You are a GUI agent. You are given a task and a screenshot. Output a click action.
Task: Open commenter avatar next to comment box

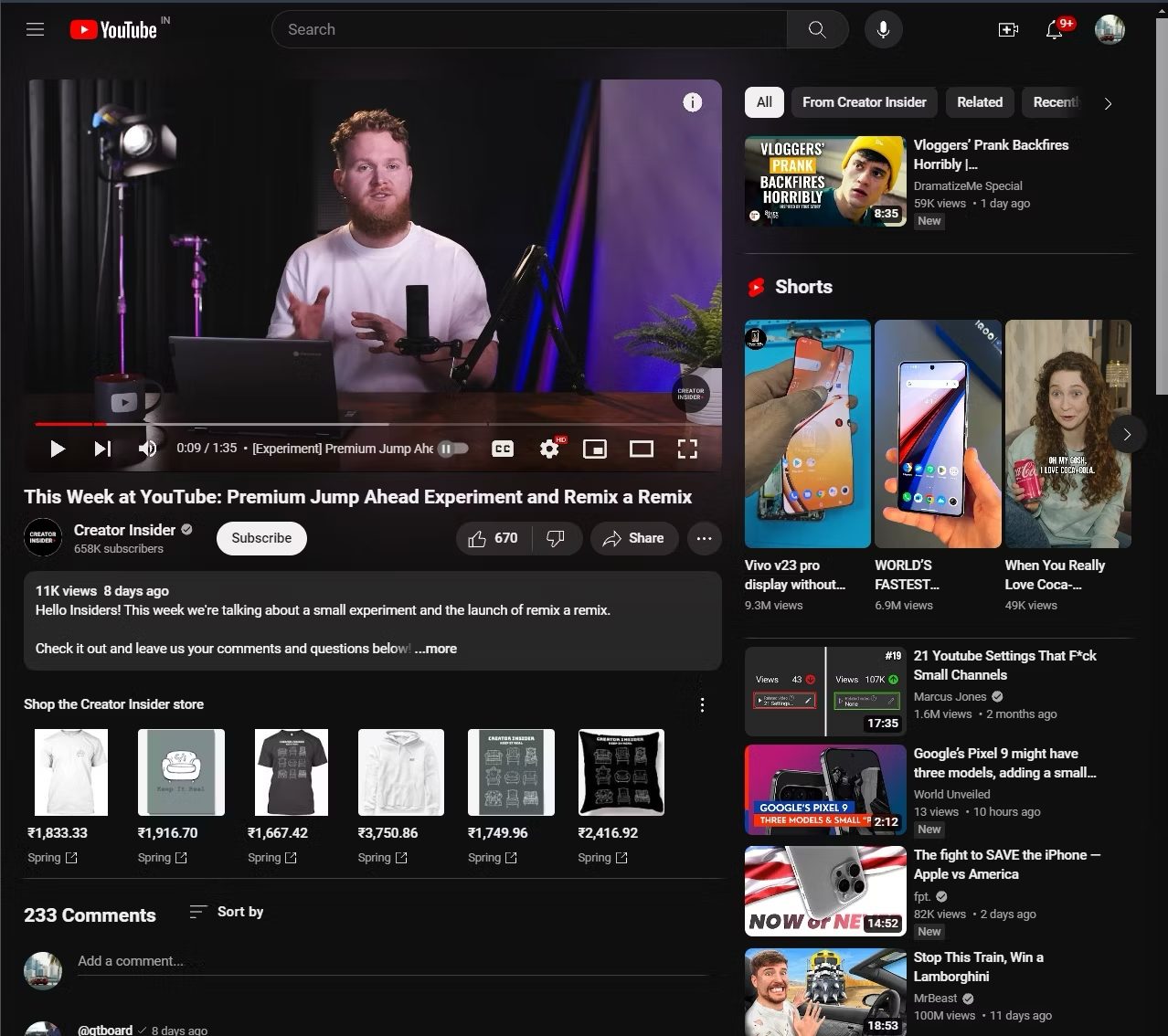pos(43,969)
